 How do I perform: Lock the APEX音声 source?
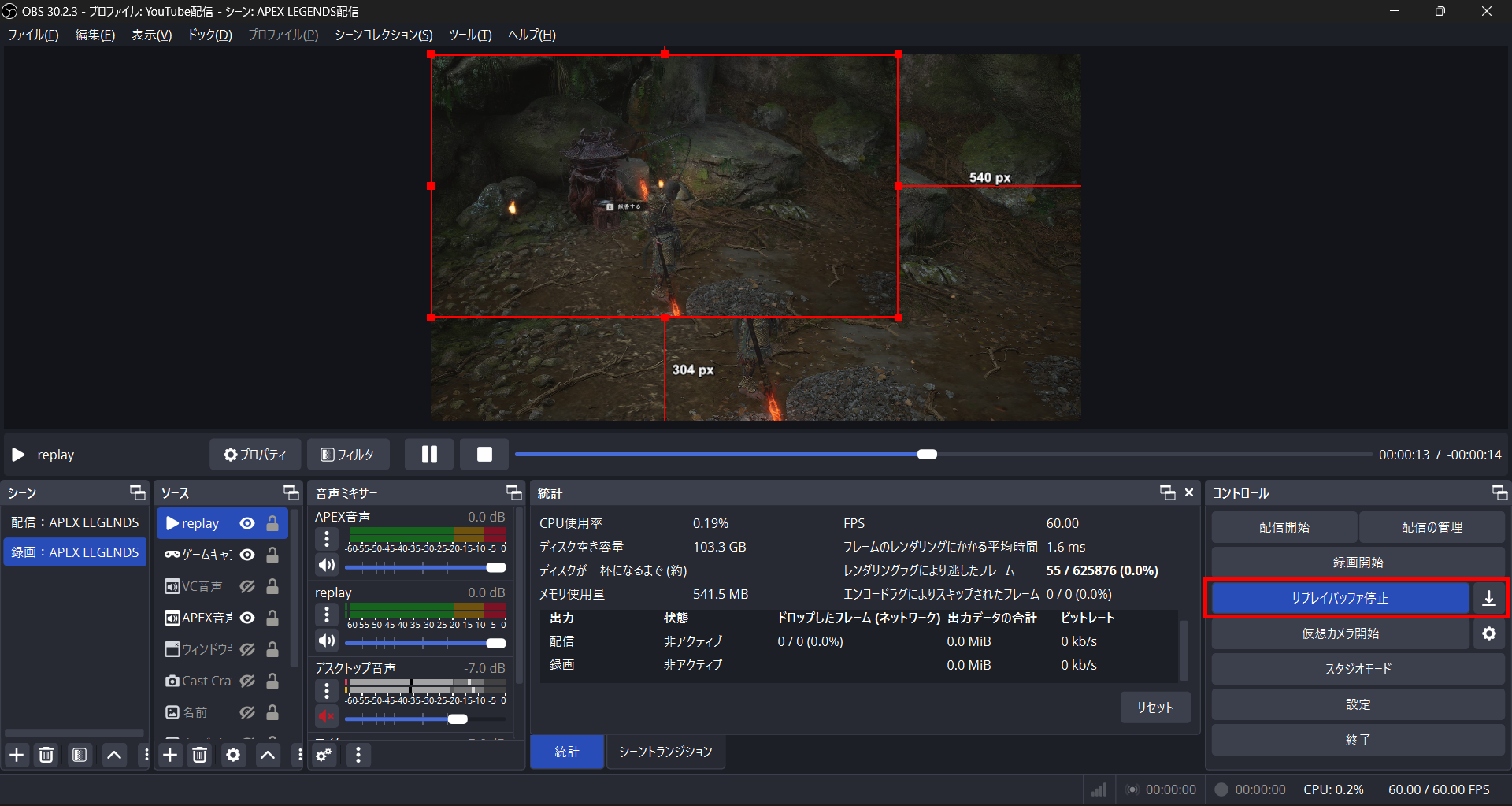(272, 618)
